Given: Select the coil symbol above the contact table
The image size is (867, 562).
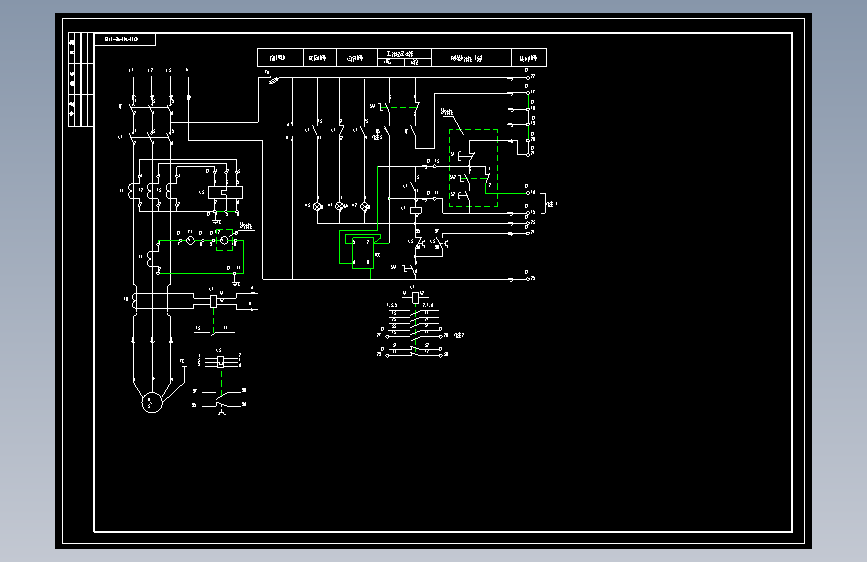Looking at the screenshot, I should click(415, 298).
